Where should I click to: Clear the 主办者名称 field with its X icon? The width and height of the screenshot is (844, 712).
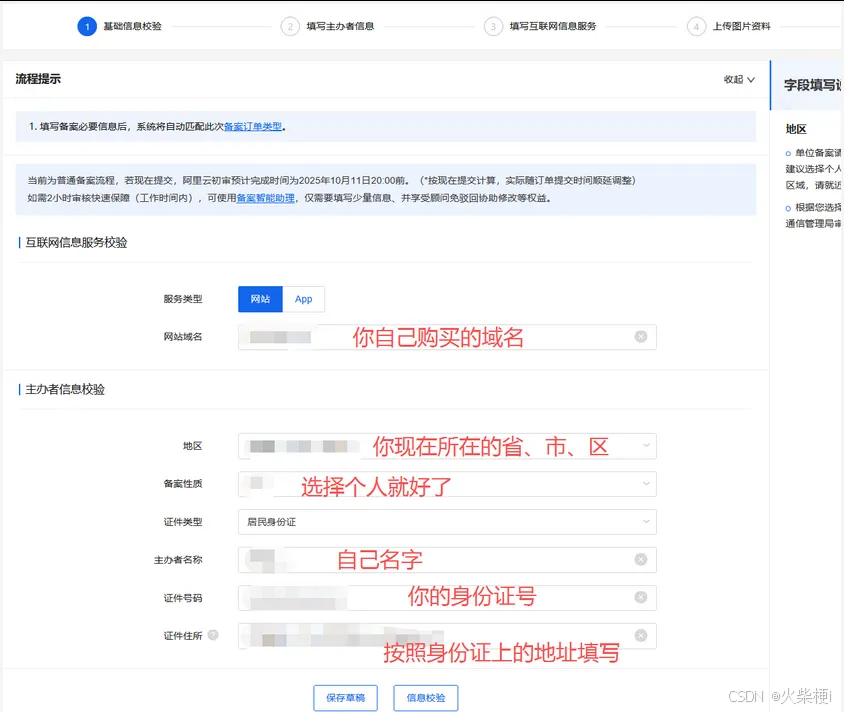(641, 560)
